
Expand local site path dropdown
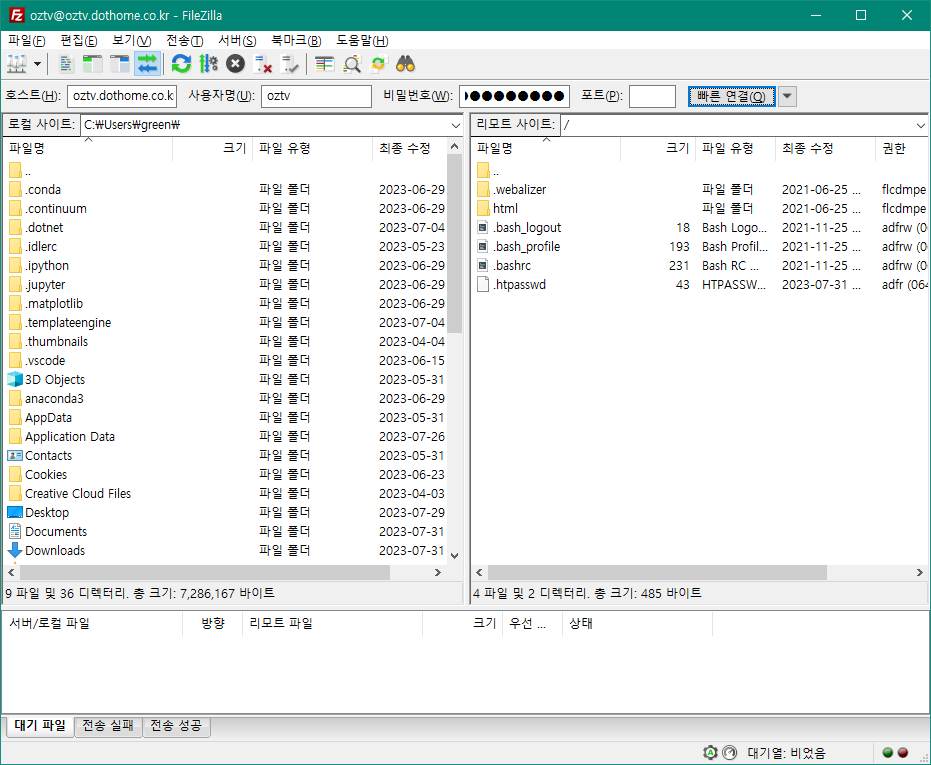pos(455,125)
